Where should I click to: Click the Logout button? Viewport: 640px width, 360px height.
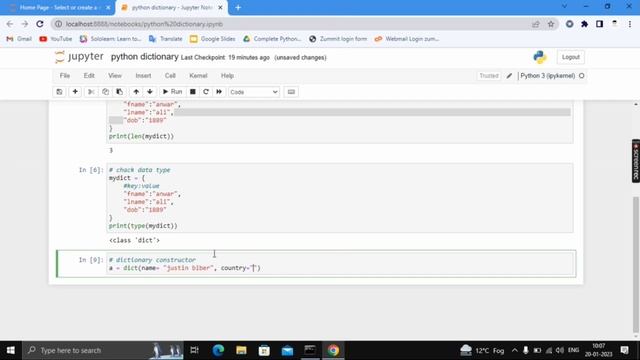(571, 57)
